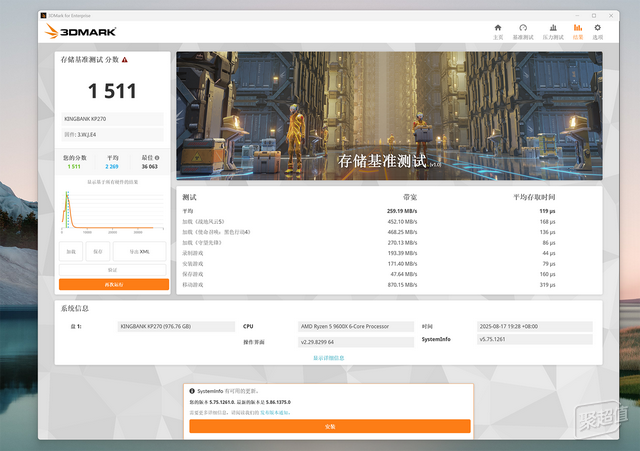Open the Home tab icon
Screen dimensions: 640x451
498,28
